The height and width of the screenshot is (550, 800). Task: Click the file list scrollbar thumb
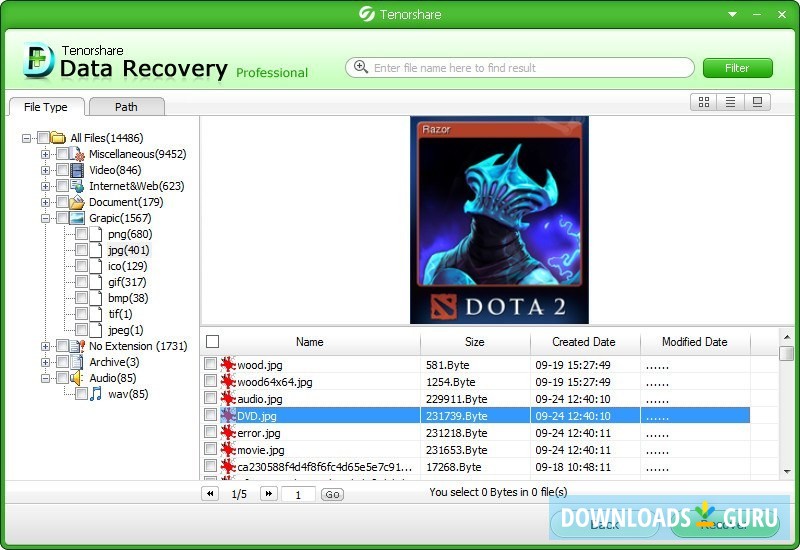tap(787, 353)
